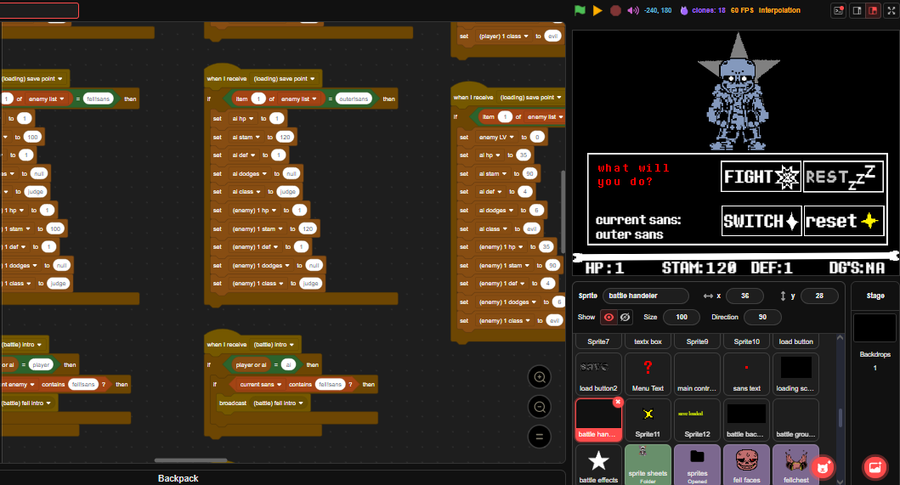This screenshot has height=485, width=900.
Task: Delete the battle handeler sprite
Action: 618,402
